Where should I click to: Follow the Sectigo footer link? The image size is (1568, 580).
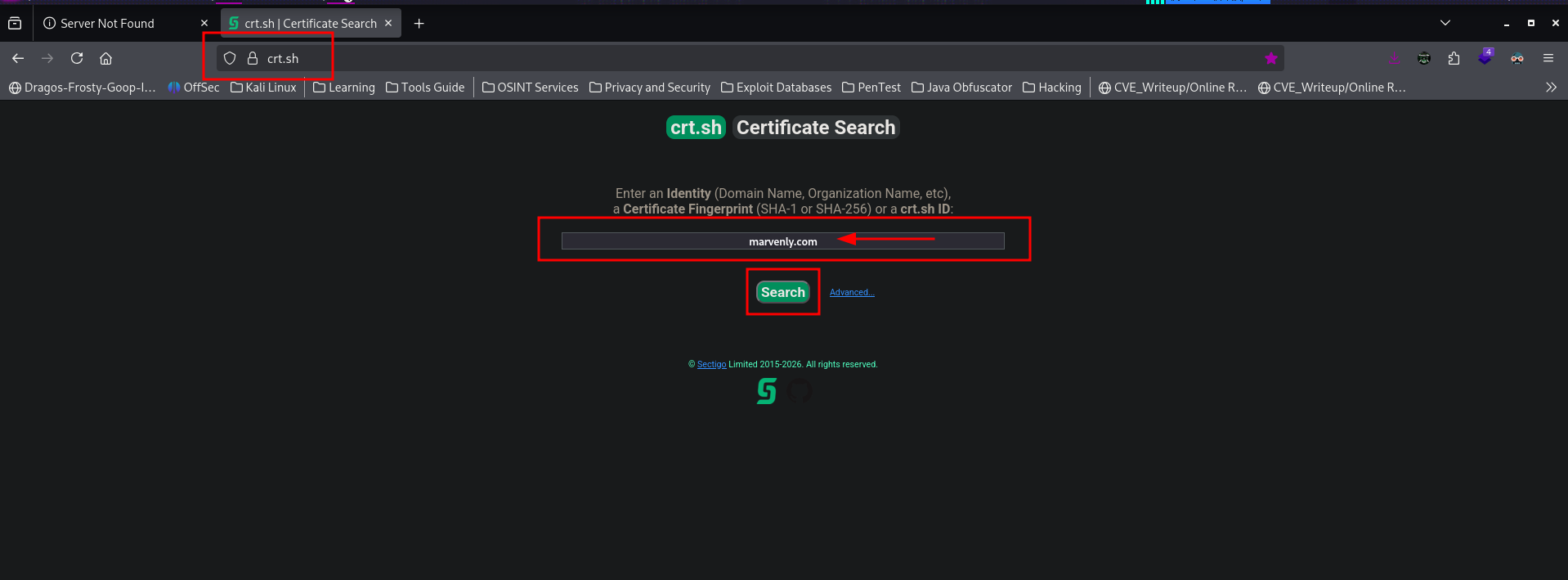[x=711, y=365]
